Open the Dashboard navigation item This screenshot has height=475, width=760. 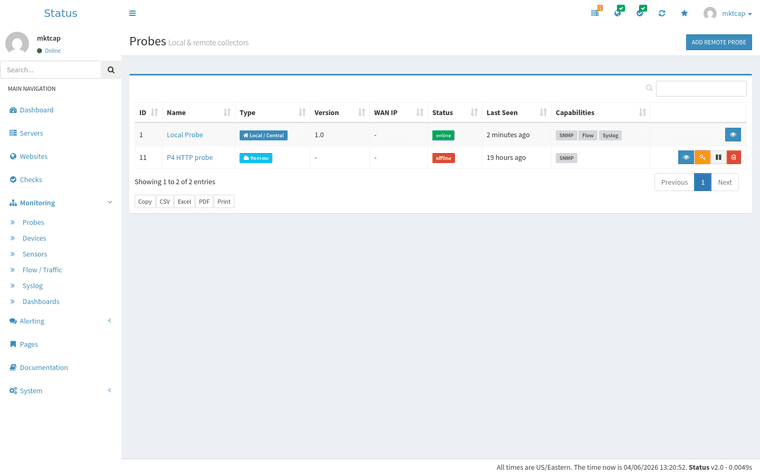(37, 110)
